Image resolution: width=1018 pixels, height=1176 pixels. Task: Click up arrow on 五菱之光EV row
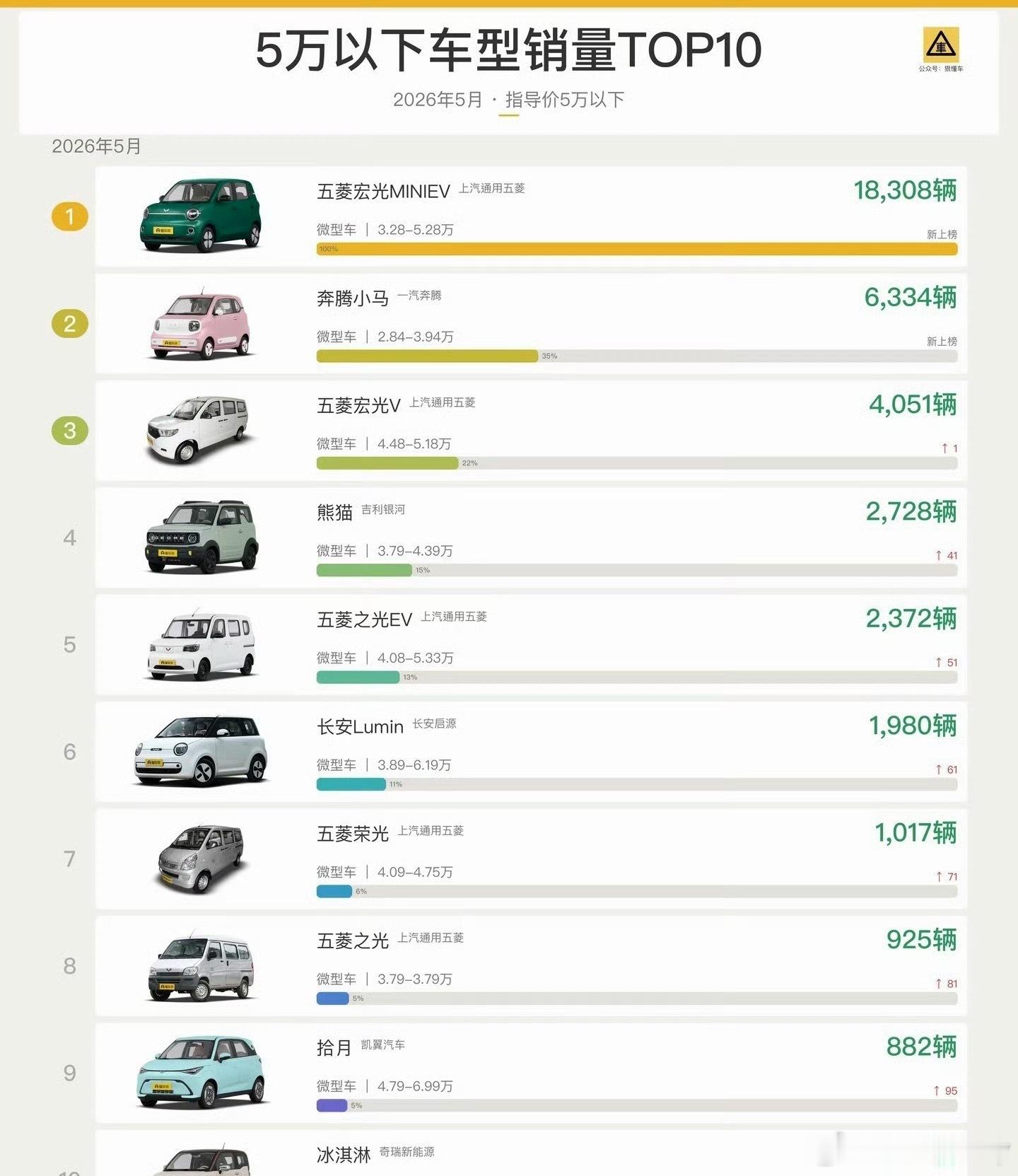click(939, 663)
